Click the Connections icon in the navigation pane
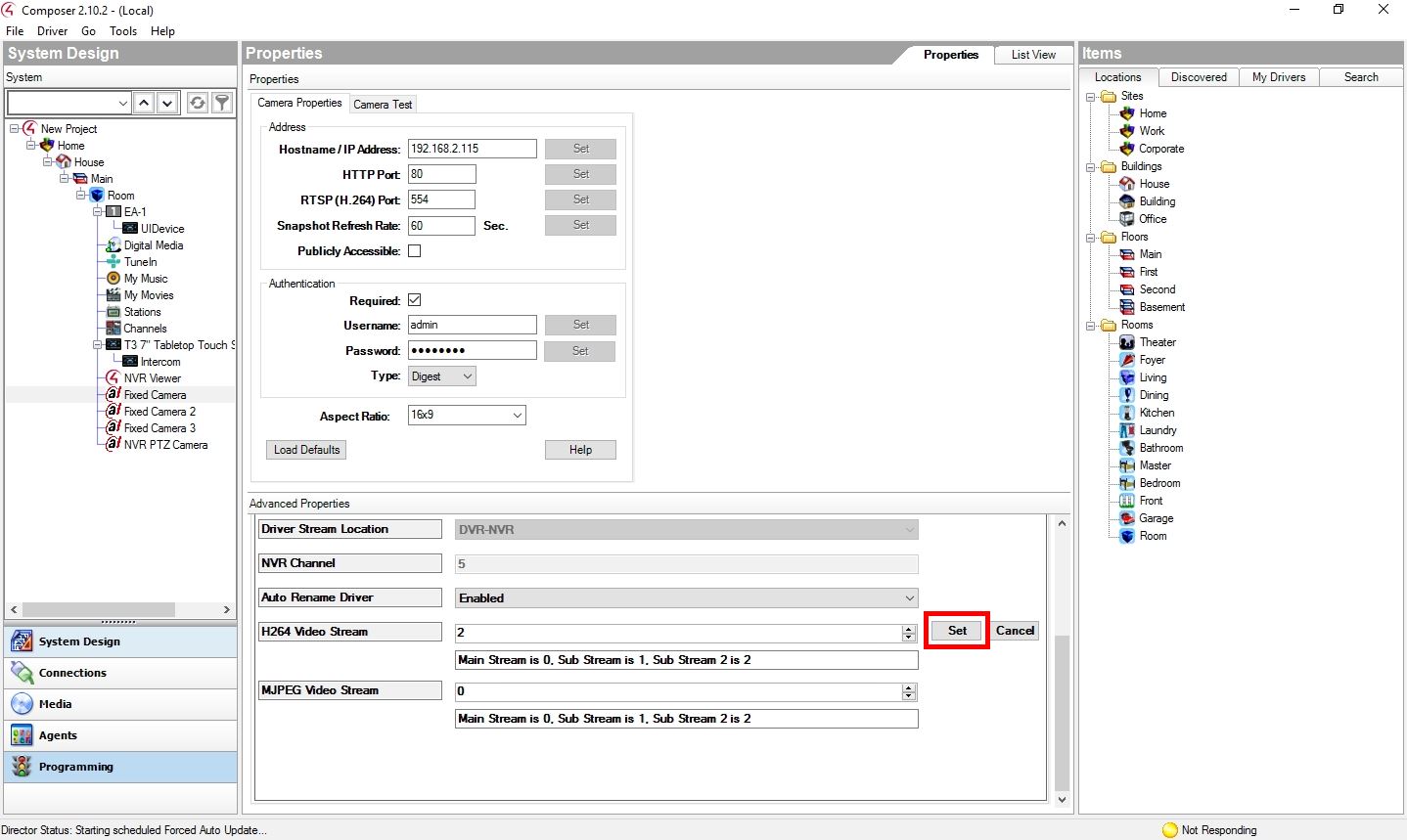Viewport: 1407px width, 840px height. (x=22, y=673)
